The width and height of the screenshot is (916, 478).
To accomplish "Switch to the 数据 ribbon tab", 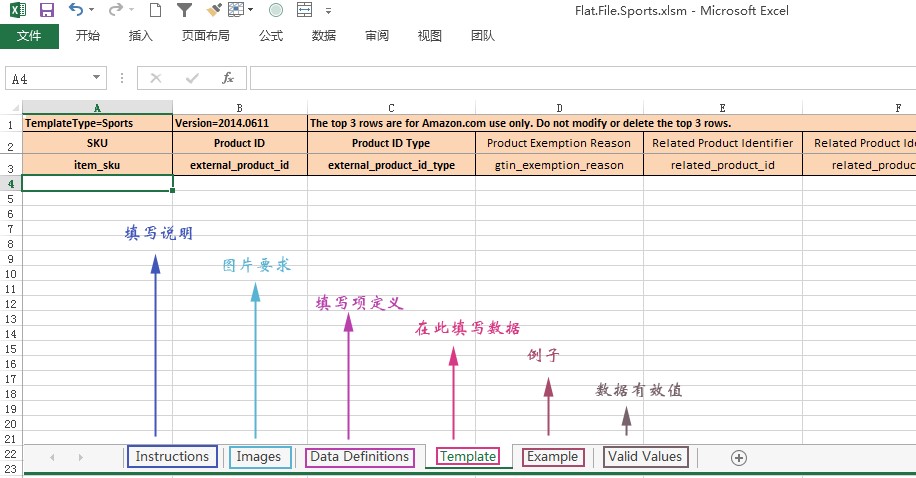I will point(323,36).
